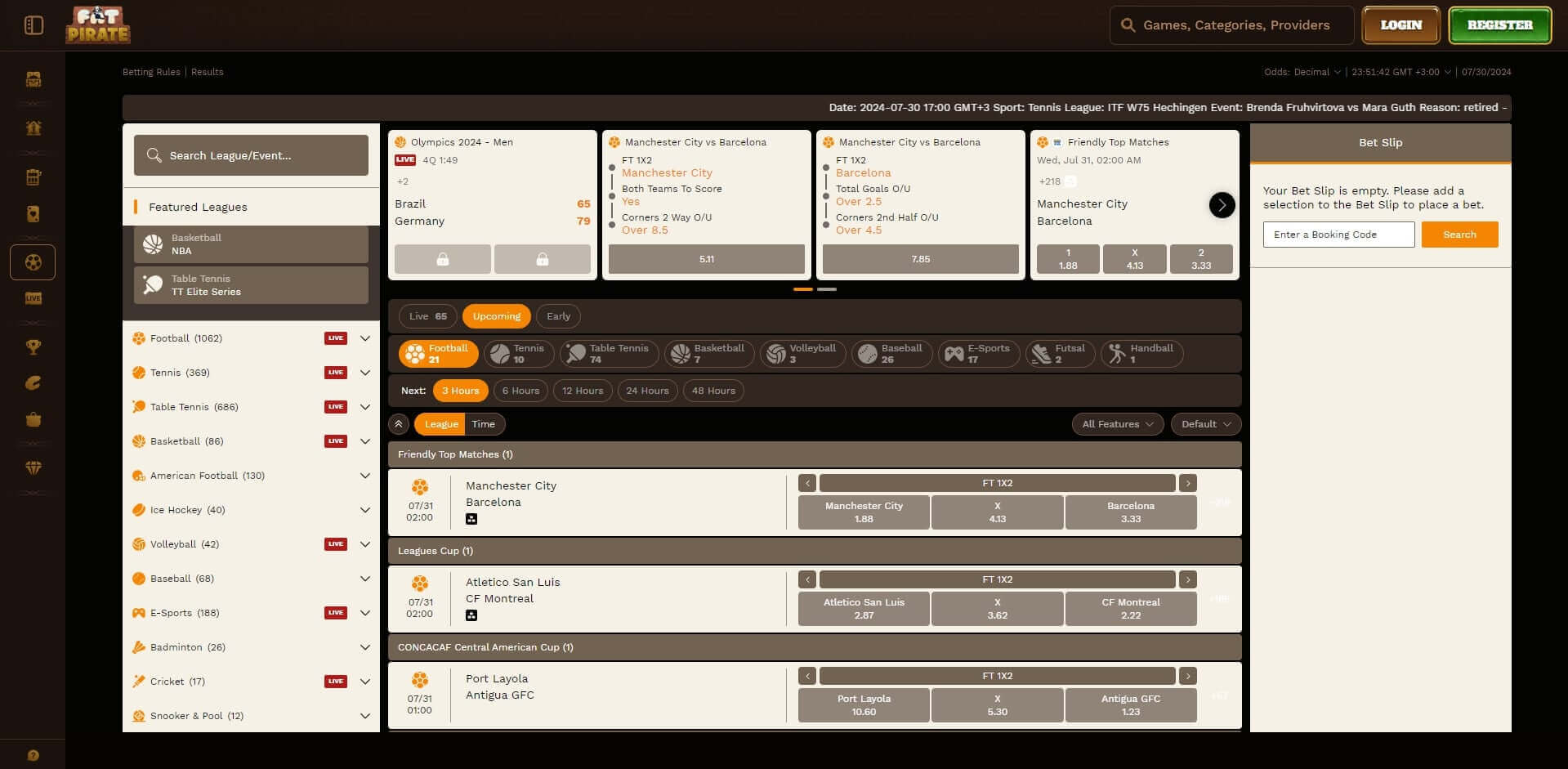1568x769 pixels.
Task: Toggle the sidebar menu panel icon
Action: [x=34, y=25]
